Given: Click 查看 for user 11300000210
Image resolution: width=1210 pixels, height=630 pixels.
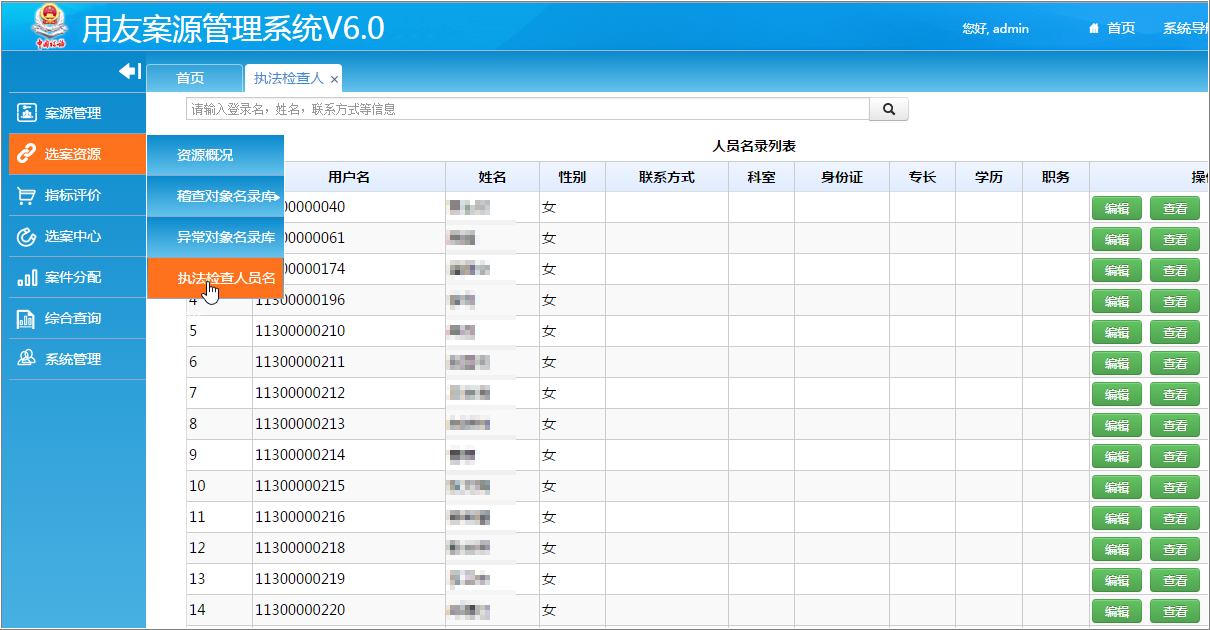Looking at the screenshot, I should point(1175,332).
